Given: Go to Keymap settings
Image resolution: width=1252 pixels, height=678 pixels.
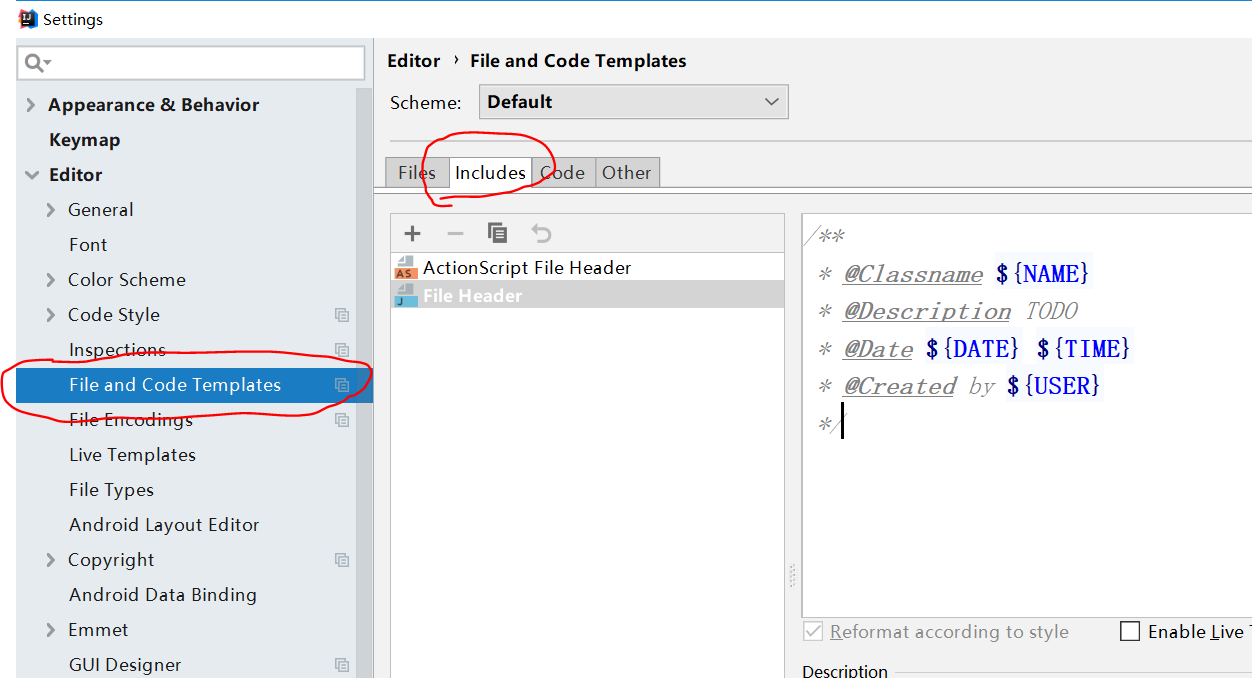Looking at the screenshot, I should pyautogui.click(x=84, y=140).
